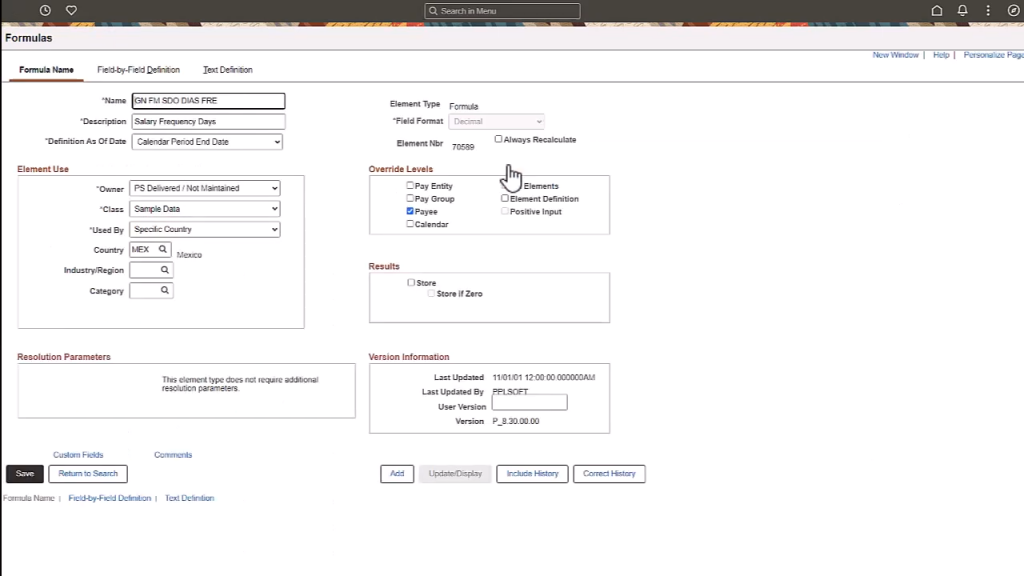Switch to the Text Definition tab
The height and width of the screenshot is (576, 1024).
[227, 70]
